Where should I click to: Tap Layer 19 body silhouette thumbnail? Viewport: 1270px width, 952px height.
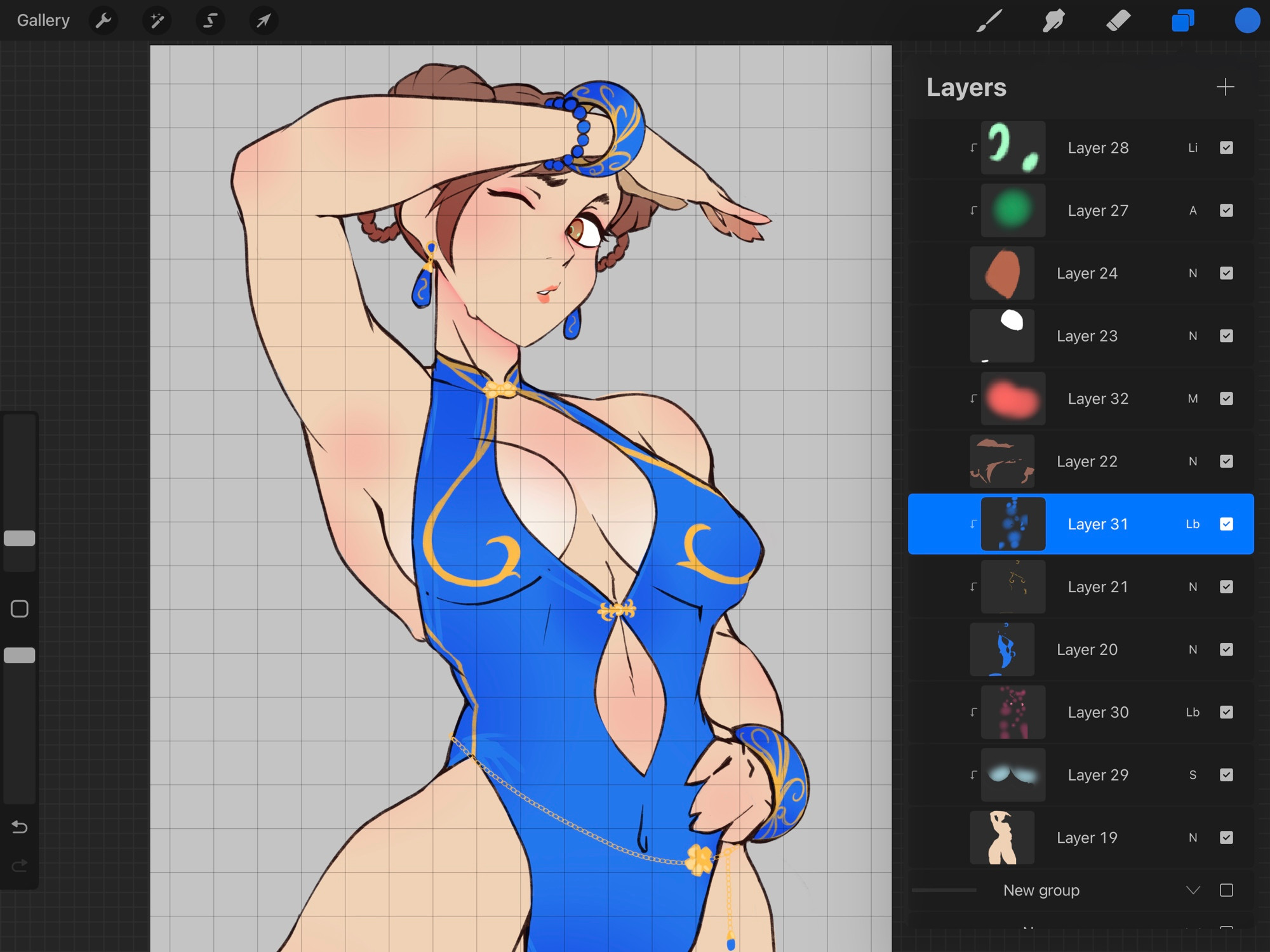click(x=1002, y=838)
